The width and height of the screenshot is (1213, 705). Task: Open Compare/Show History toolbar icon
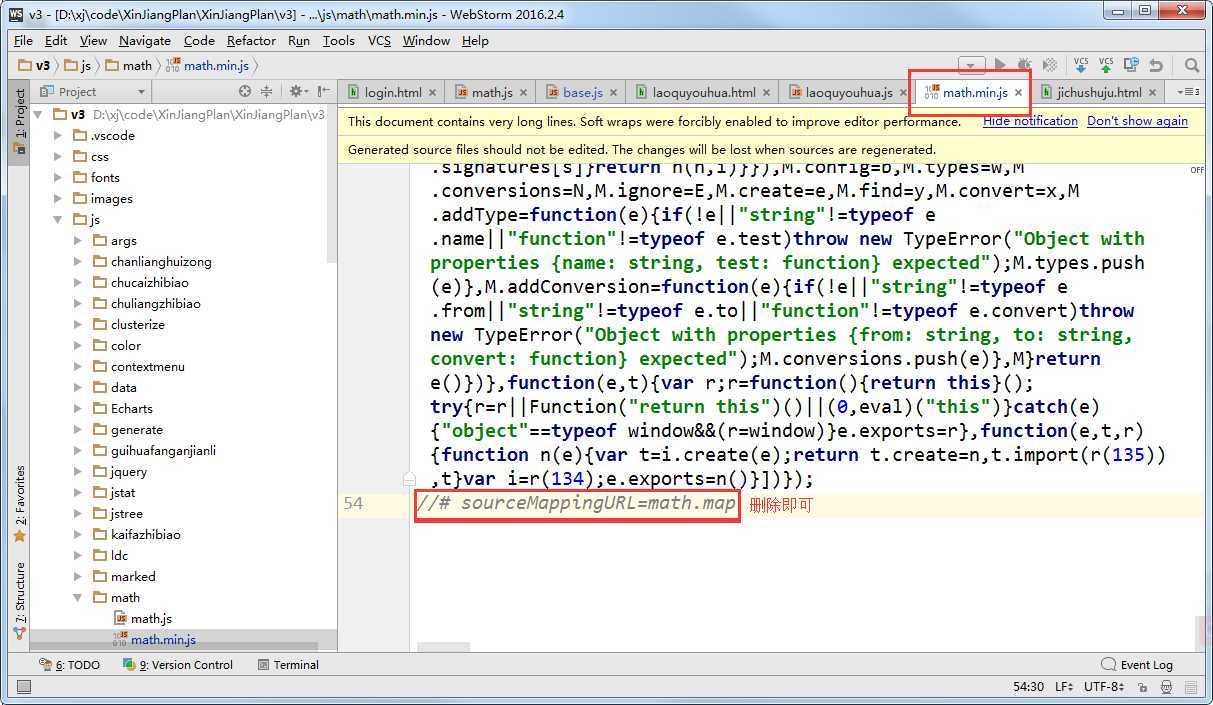pos(1131,65)
